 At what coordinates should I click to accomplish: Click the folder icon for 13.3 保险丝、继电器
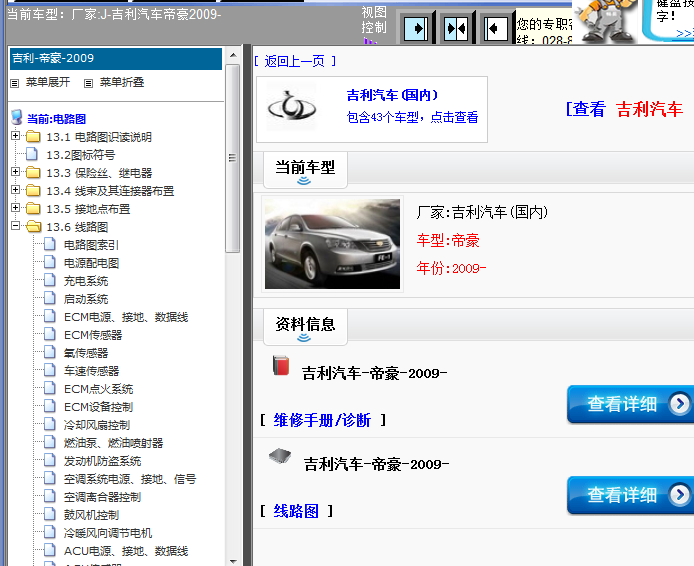[x=33, y=173]
